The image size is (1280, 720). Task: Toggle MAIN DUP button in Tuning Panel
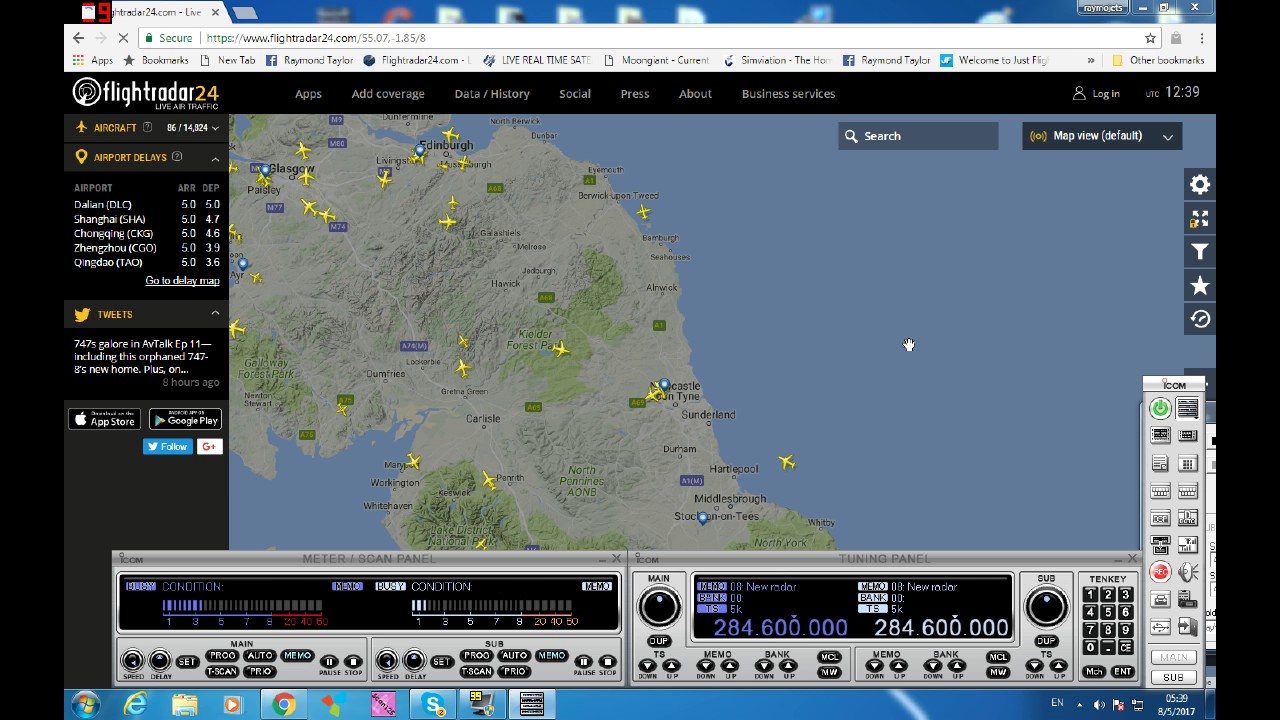click(x=659, y=641)
